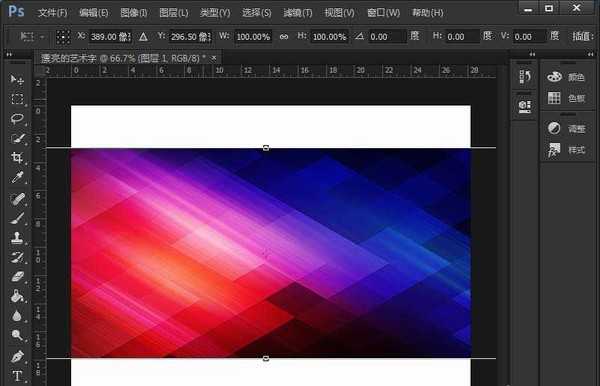Choose the Eyedropper tool

pos(17,178)
